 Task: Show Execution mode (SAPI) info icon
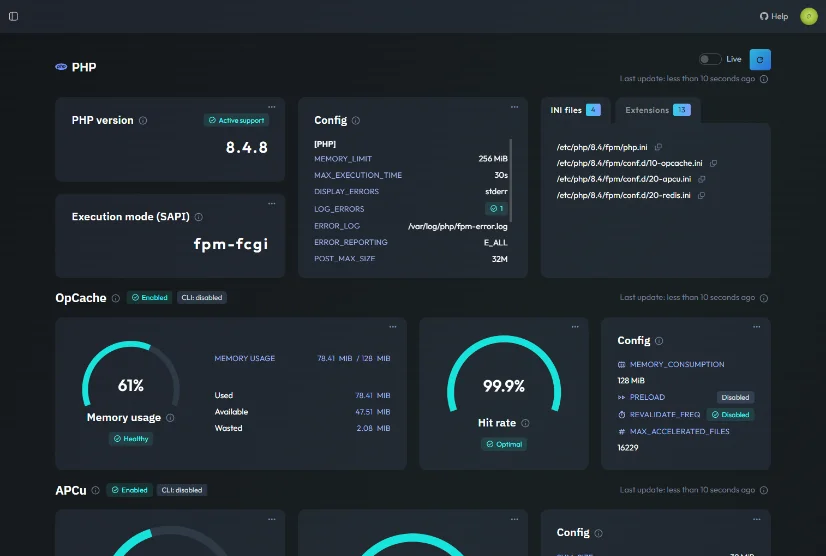199,217
